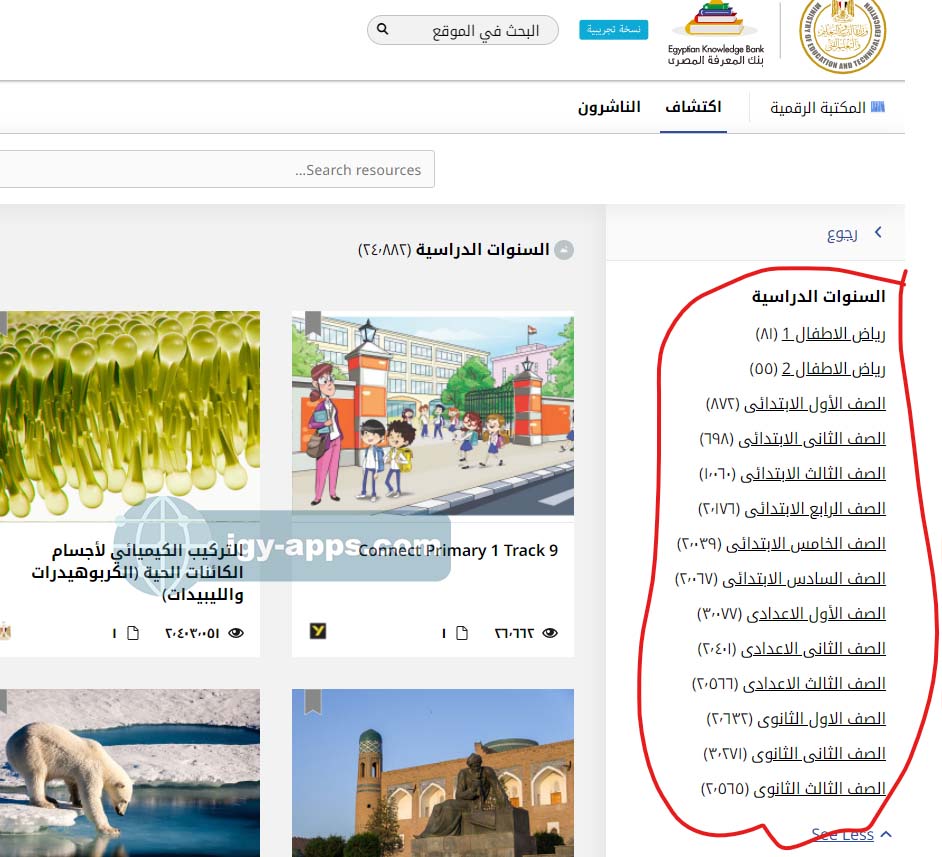Screen dimensions: 942x857
Task: Open the اكتشاف tab
Action: click(693, 107)
